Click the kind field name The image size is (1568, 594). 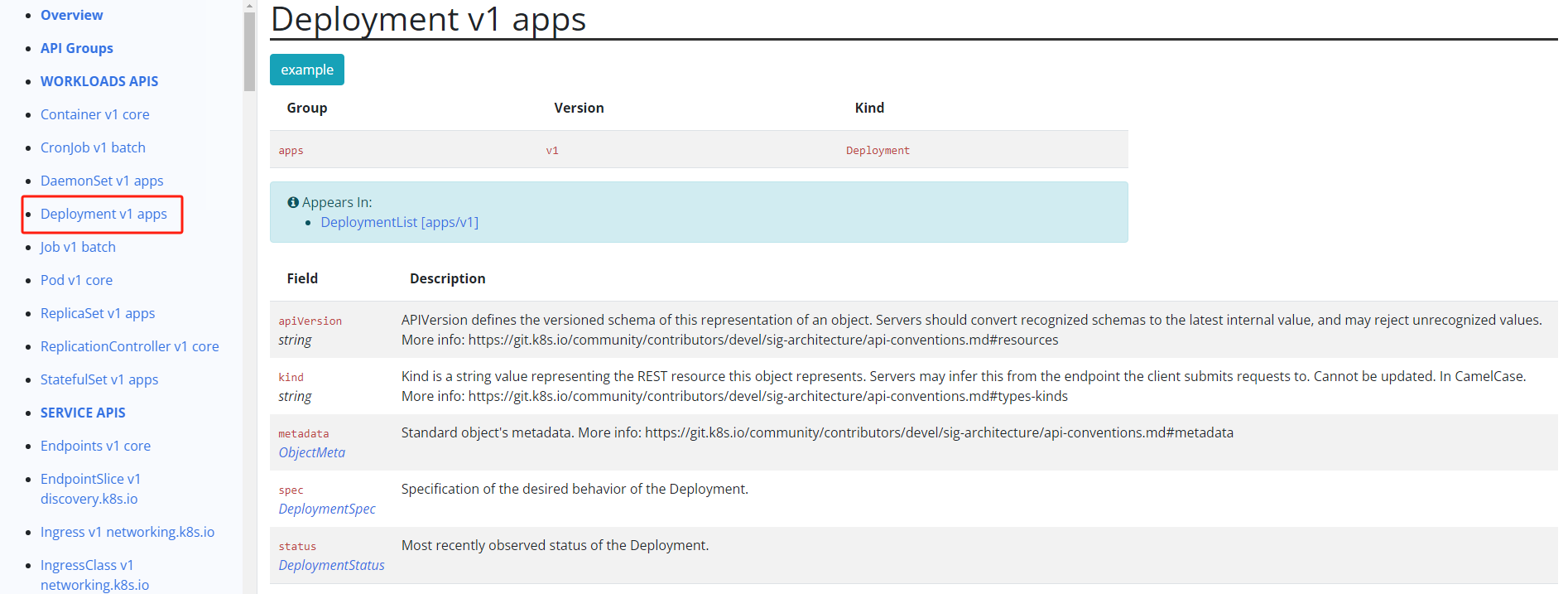pos(291,377)
